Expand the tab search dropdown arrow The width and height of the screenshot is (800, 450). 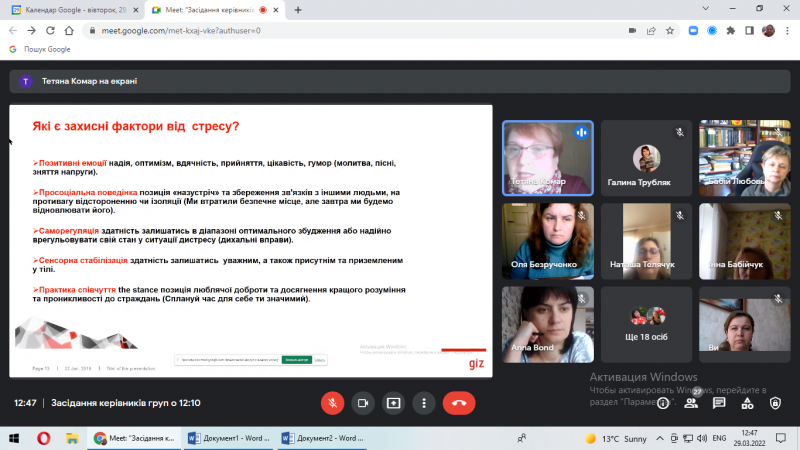706,9
